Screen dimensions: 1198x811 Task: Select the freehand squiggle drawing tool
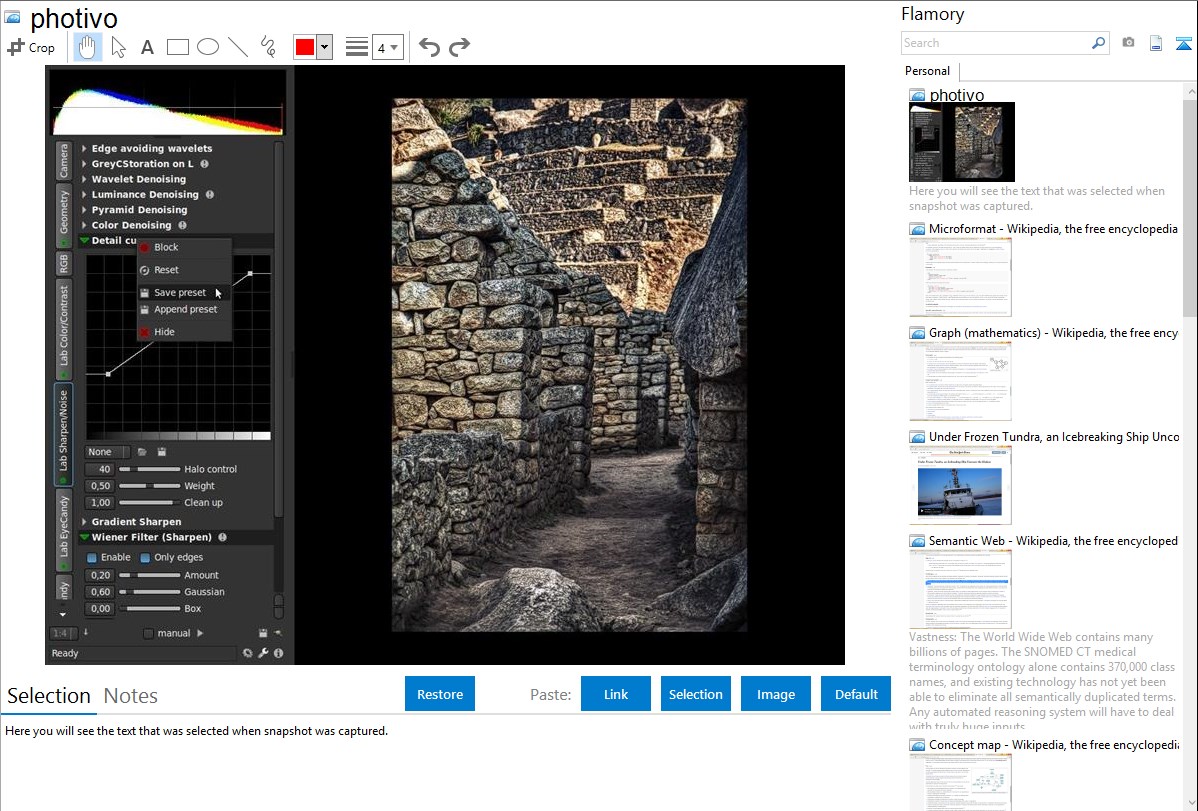(268, 47)
